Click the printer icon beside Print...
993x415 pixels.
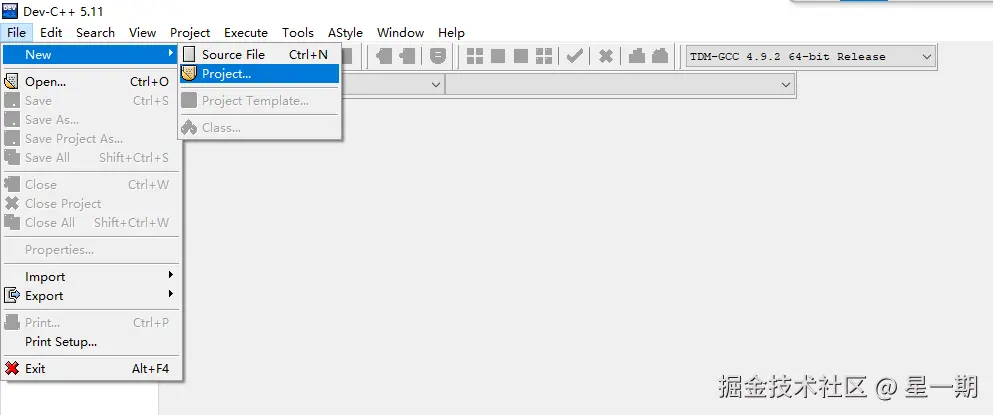(11, 322)
